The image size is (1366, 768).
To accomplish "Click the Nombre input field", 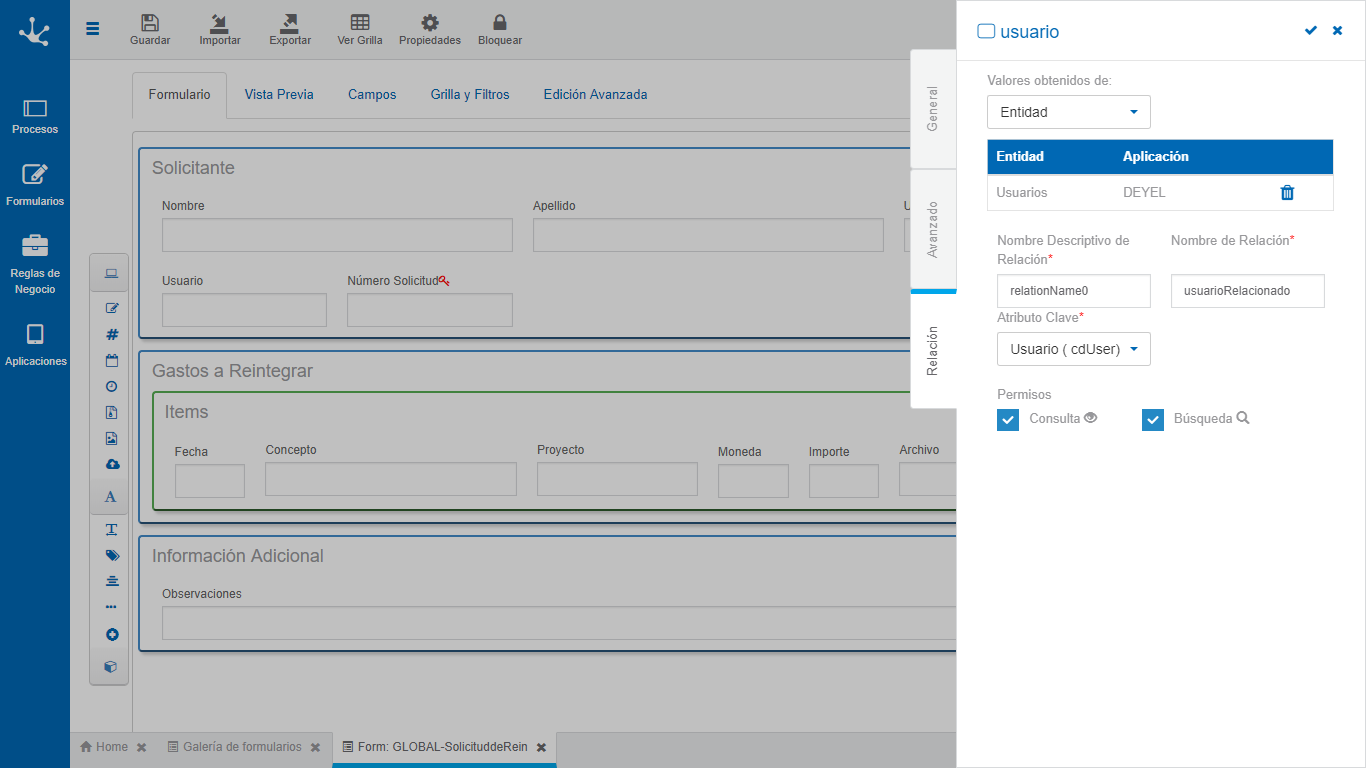I will pos(337,235).
